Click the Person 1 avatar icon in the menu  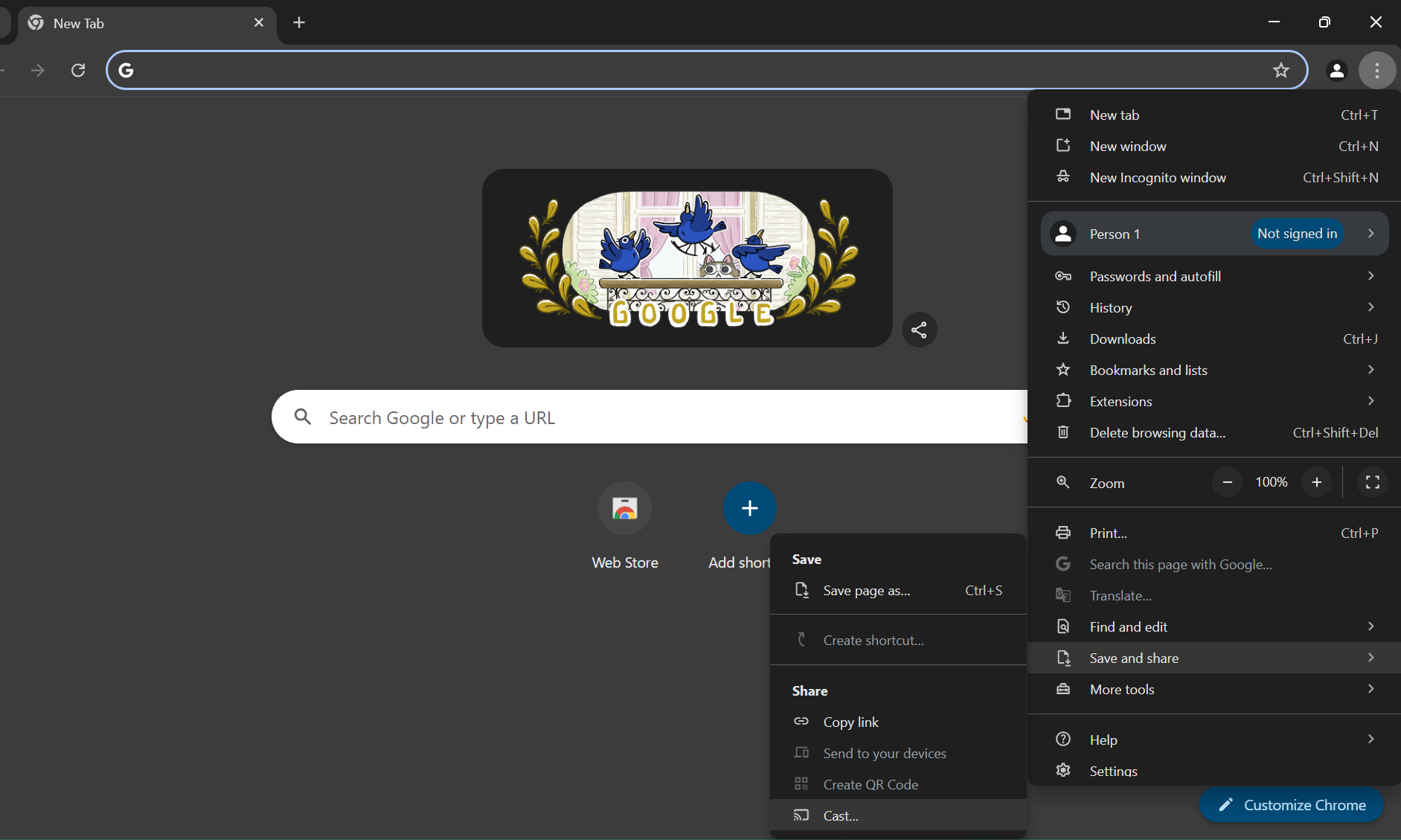(1063, 234)
